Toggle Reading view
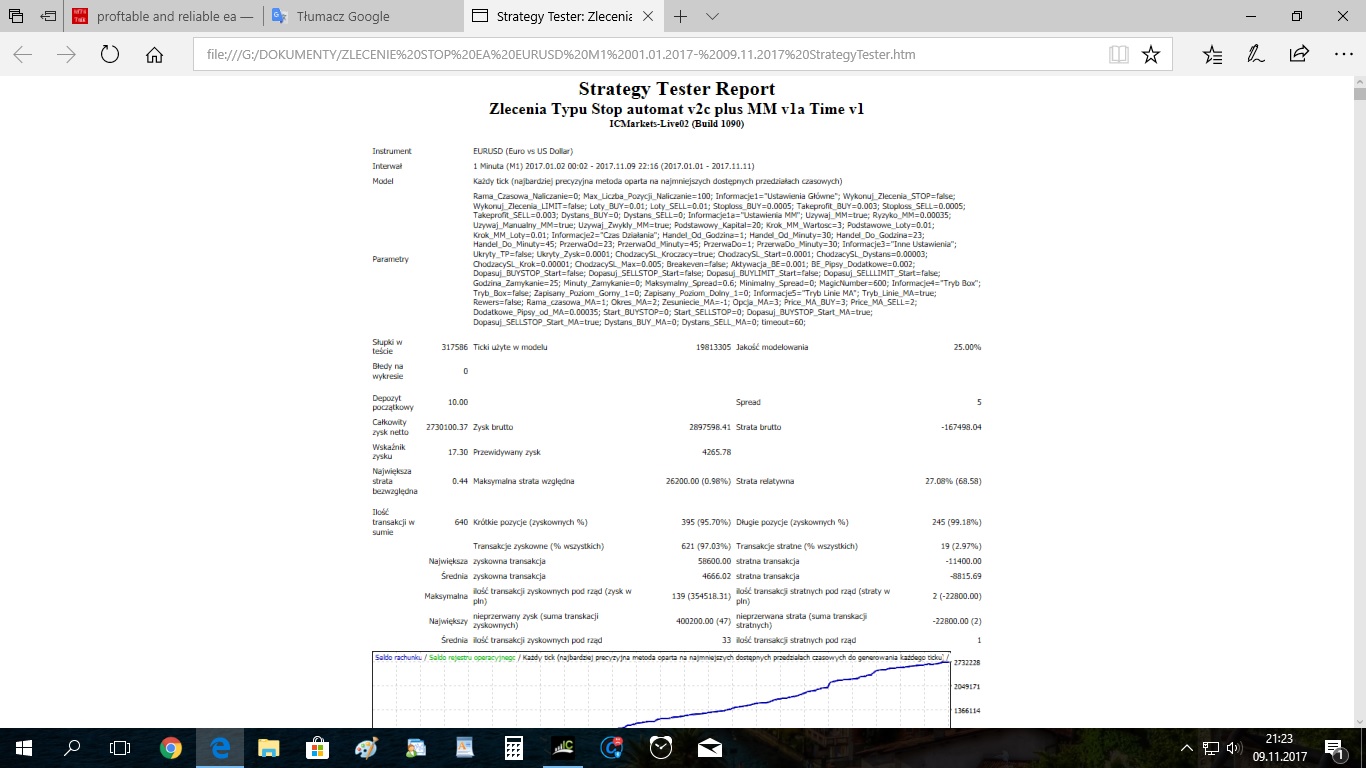The image size is (1366, 768). [1118, 55]
